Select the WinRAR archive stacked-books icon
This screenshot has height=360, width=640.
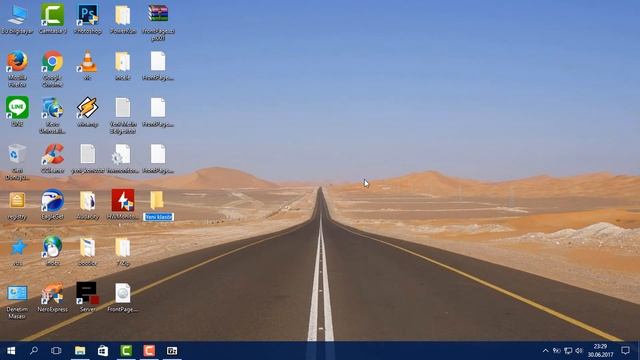tap(158, 14)
